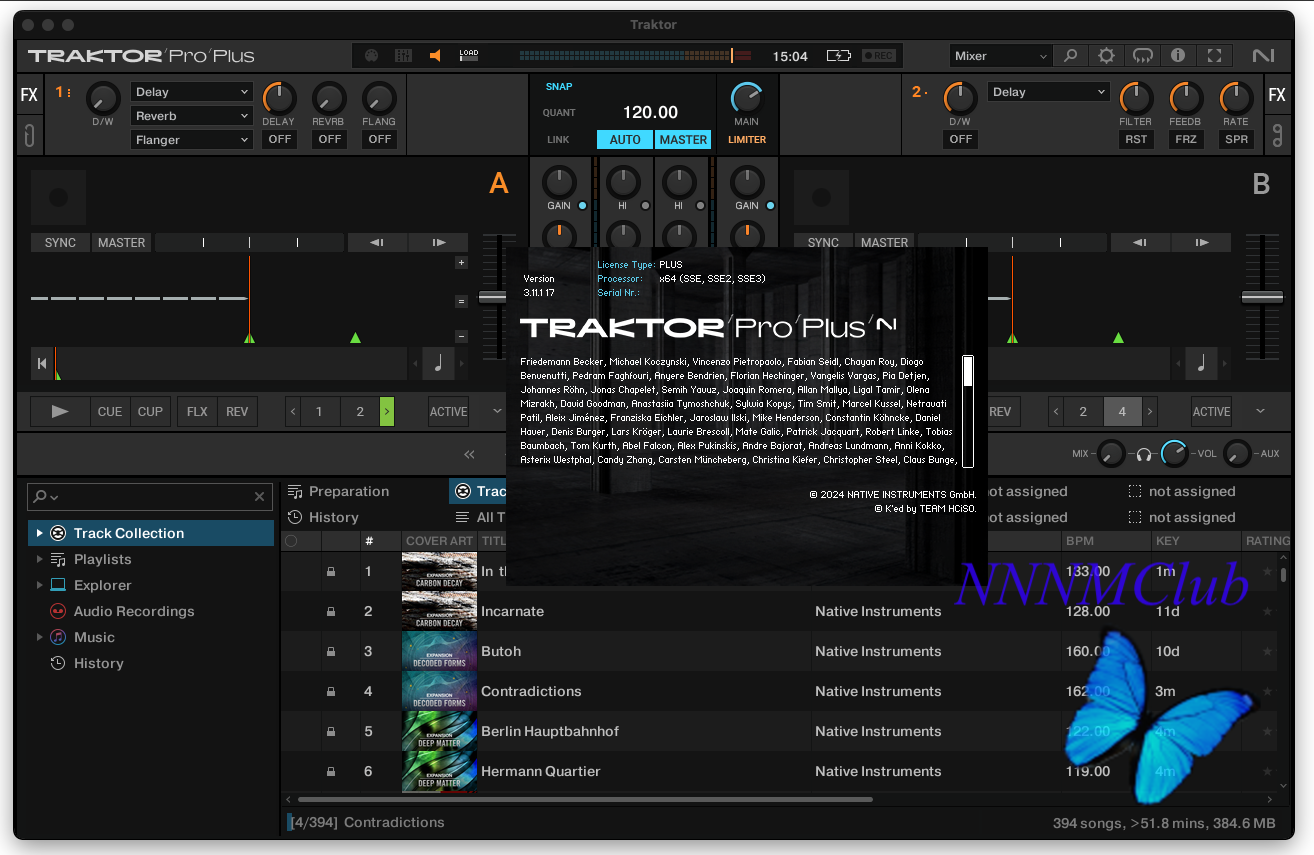Toggle the REVRB effect OFF button in FX unit 1
Screen dimensions: 1314x855
coord(330,140)
